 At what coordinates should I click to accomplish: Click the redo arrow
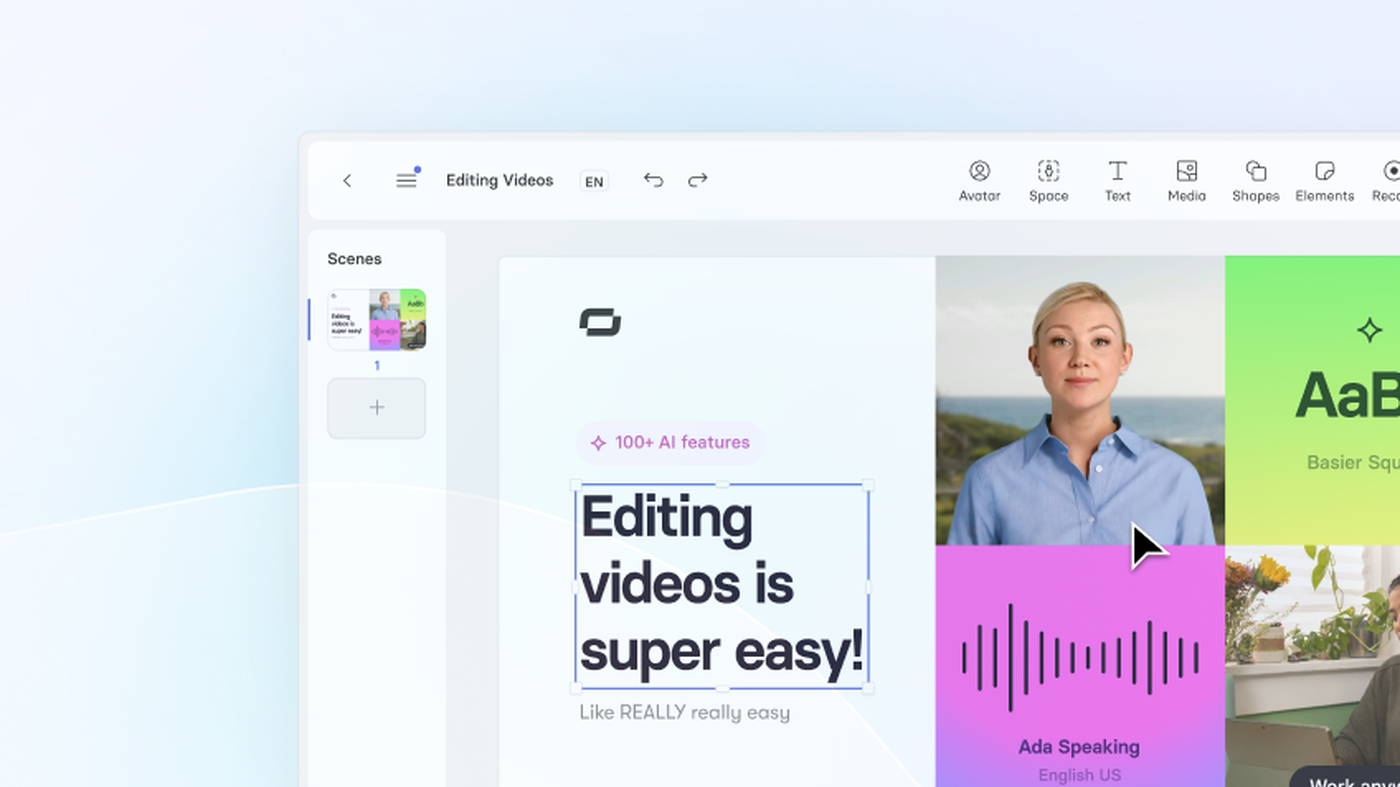pyautogui.click(x=698, y=180)
